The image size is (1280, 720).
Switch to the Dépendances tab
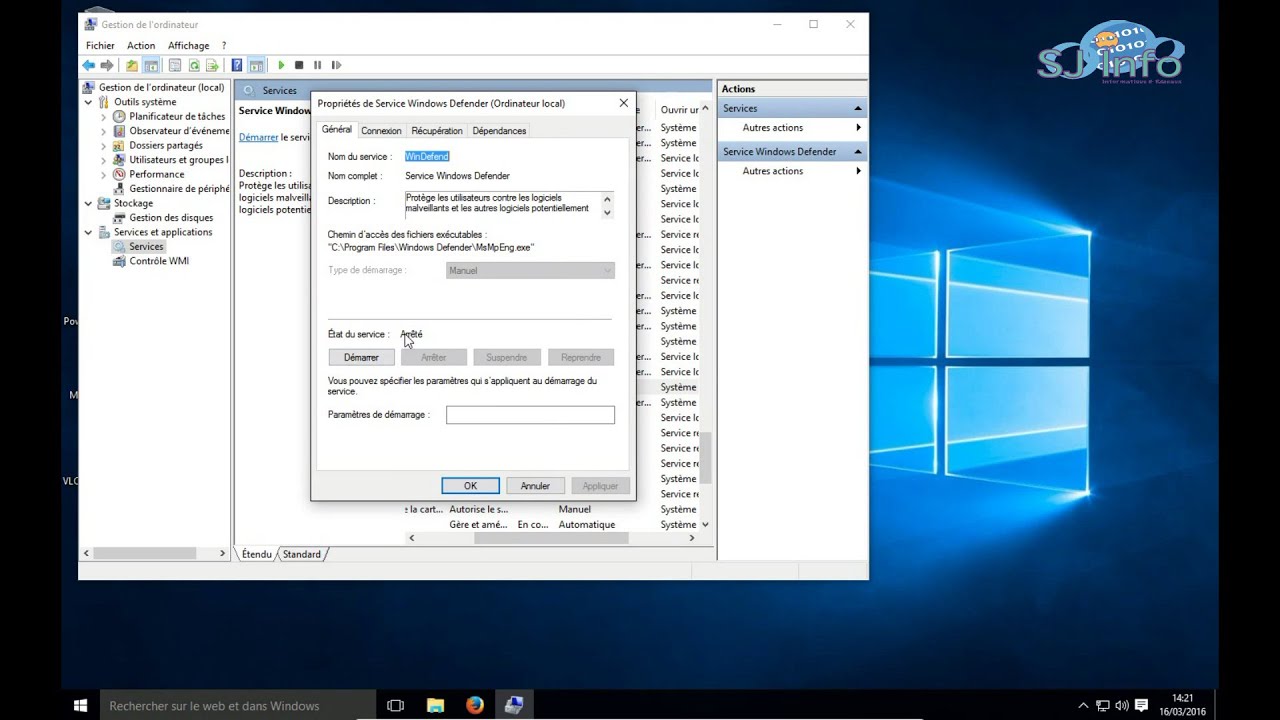pos(499,131)
